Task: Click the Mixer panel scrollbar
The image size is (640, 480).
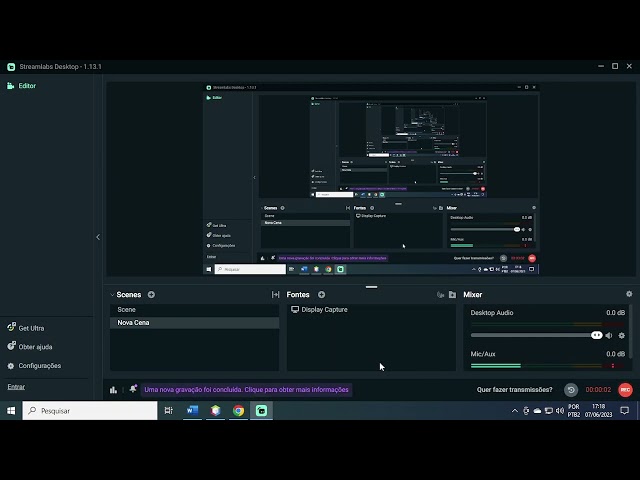Action: pyautogui.click(x=631, y=331)
